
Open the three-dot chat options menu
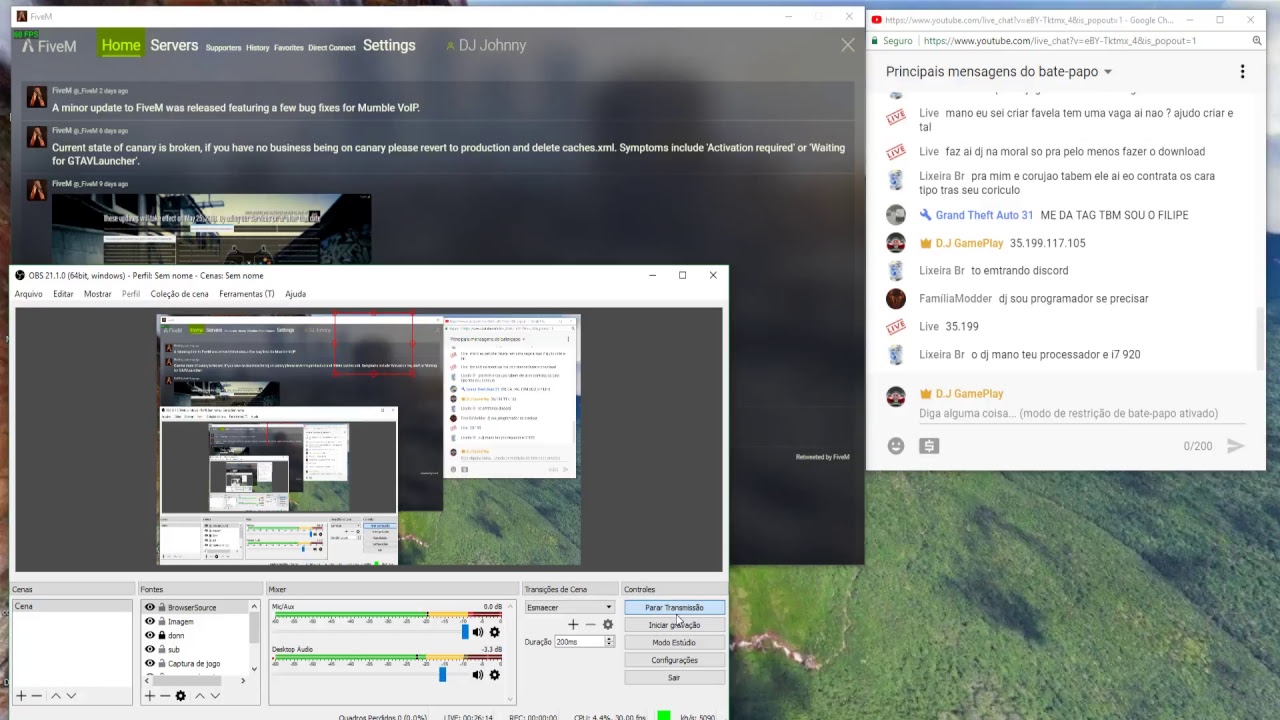tap(1242, 72)
